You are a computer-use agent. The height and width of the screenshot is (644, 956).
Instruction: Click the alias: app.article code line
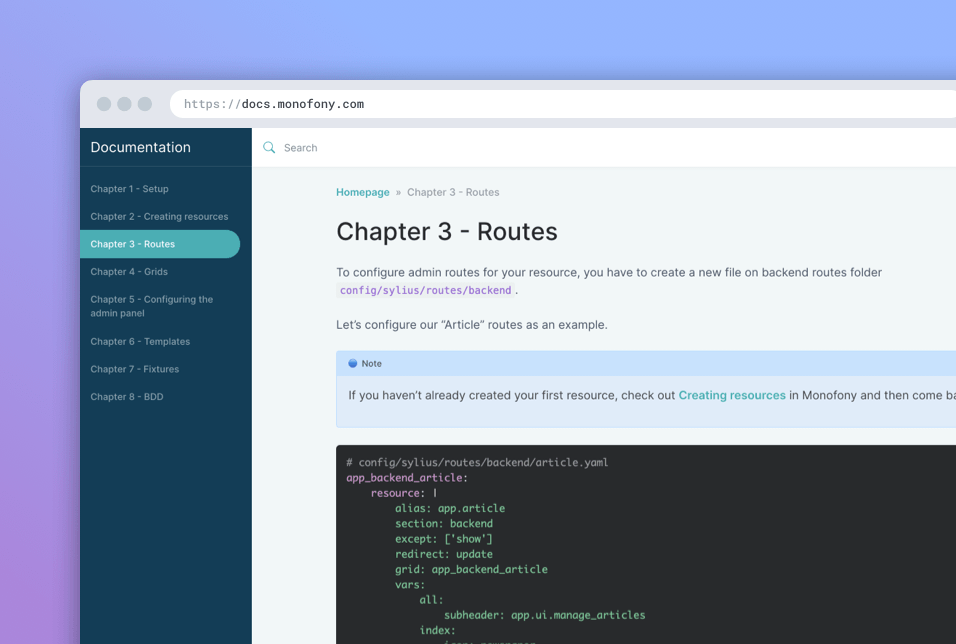pyautogui.click(x=450, y=508)
